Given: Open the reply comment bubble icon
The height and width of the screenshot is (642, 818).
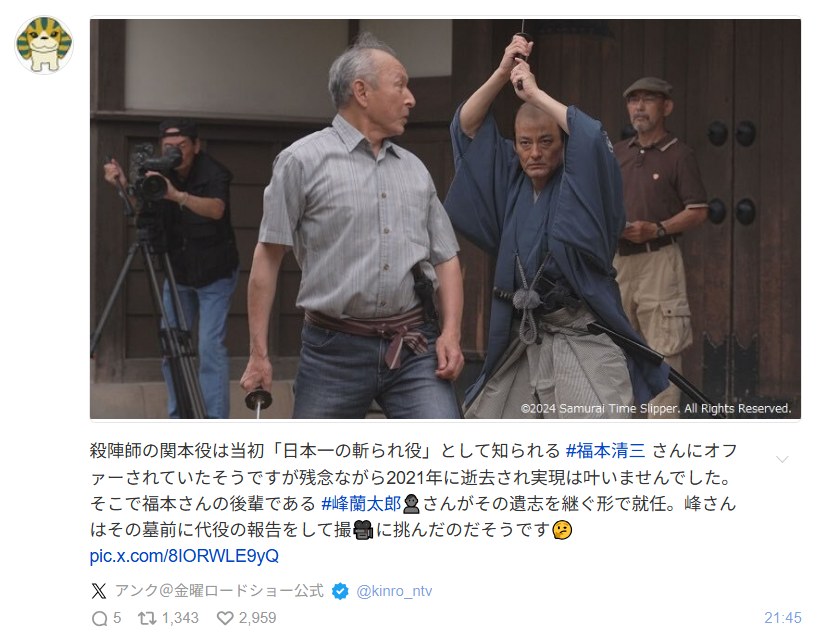Looking at the screenshot, I should click(99, 619).
